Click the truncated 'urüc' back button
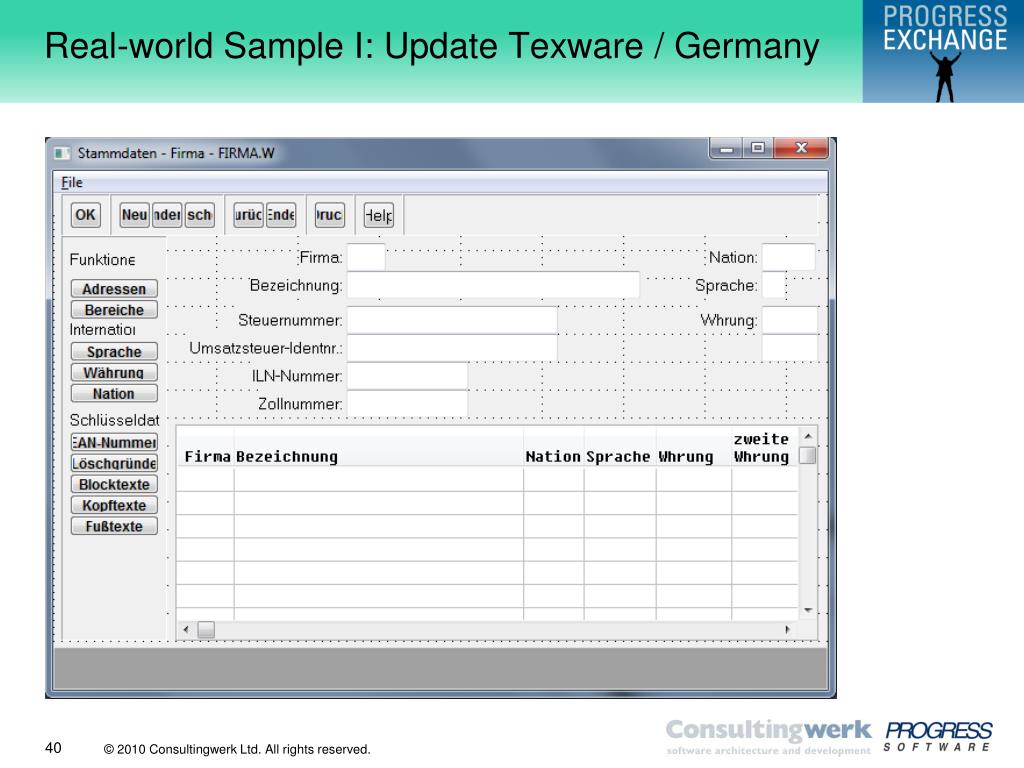 (x=249, y=215)
